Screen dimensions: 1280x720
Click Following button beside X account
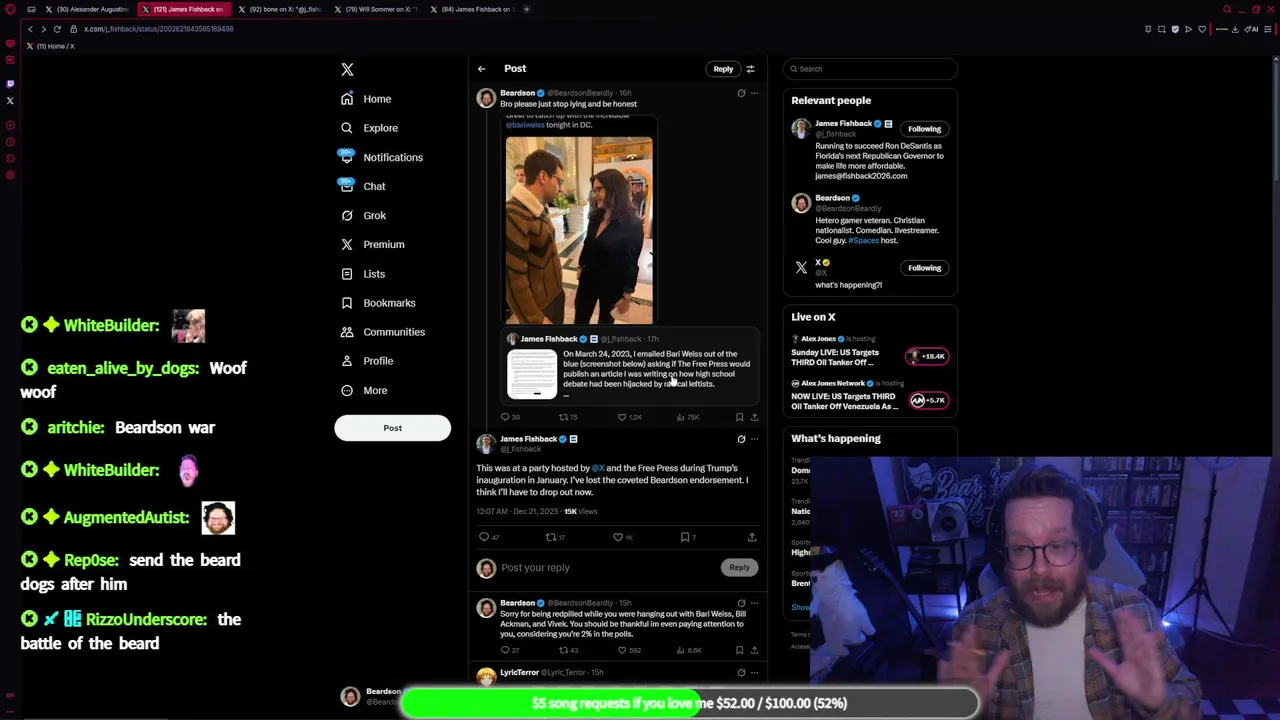(924, 268)
